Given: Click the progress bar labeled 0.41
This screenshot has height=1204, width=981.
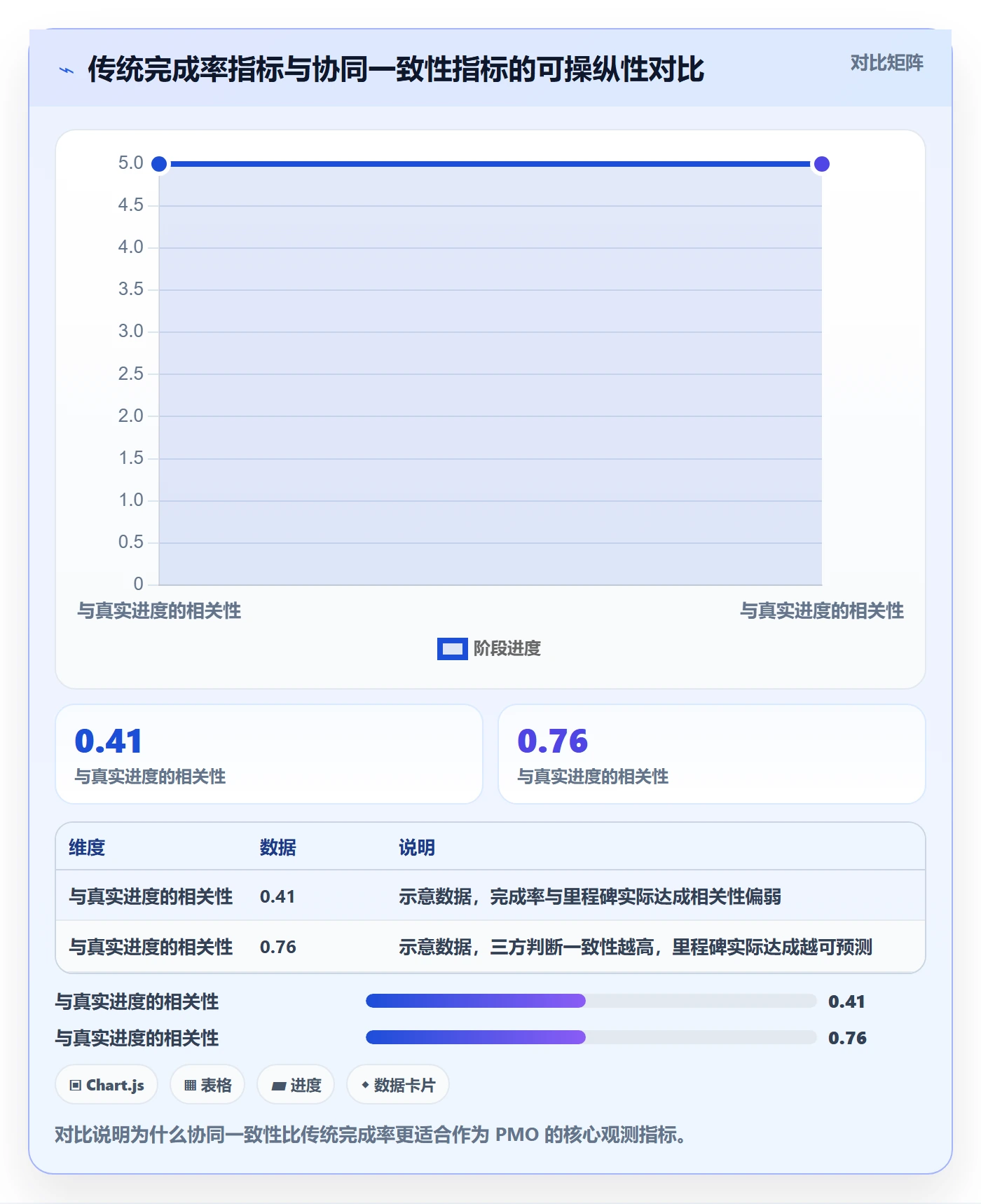Looking at the screenshot, I should point(591,1001).
